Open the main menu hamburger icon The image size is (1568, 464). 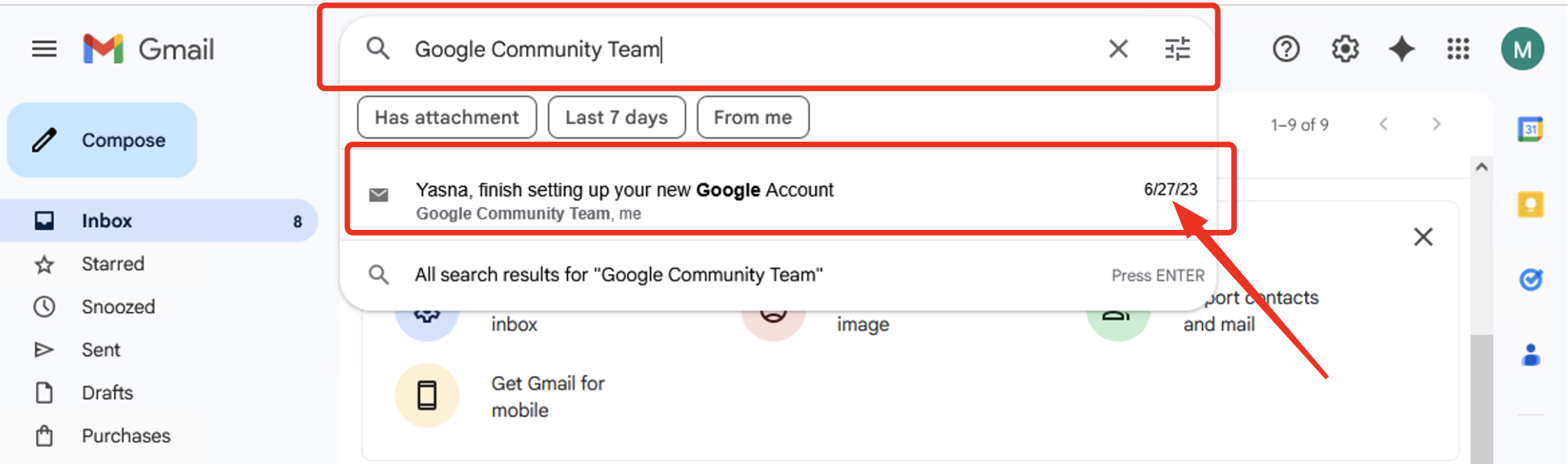(44, 49)
